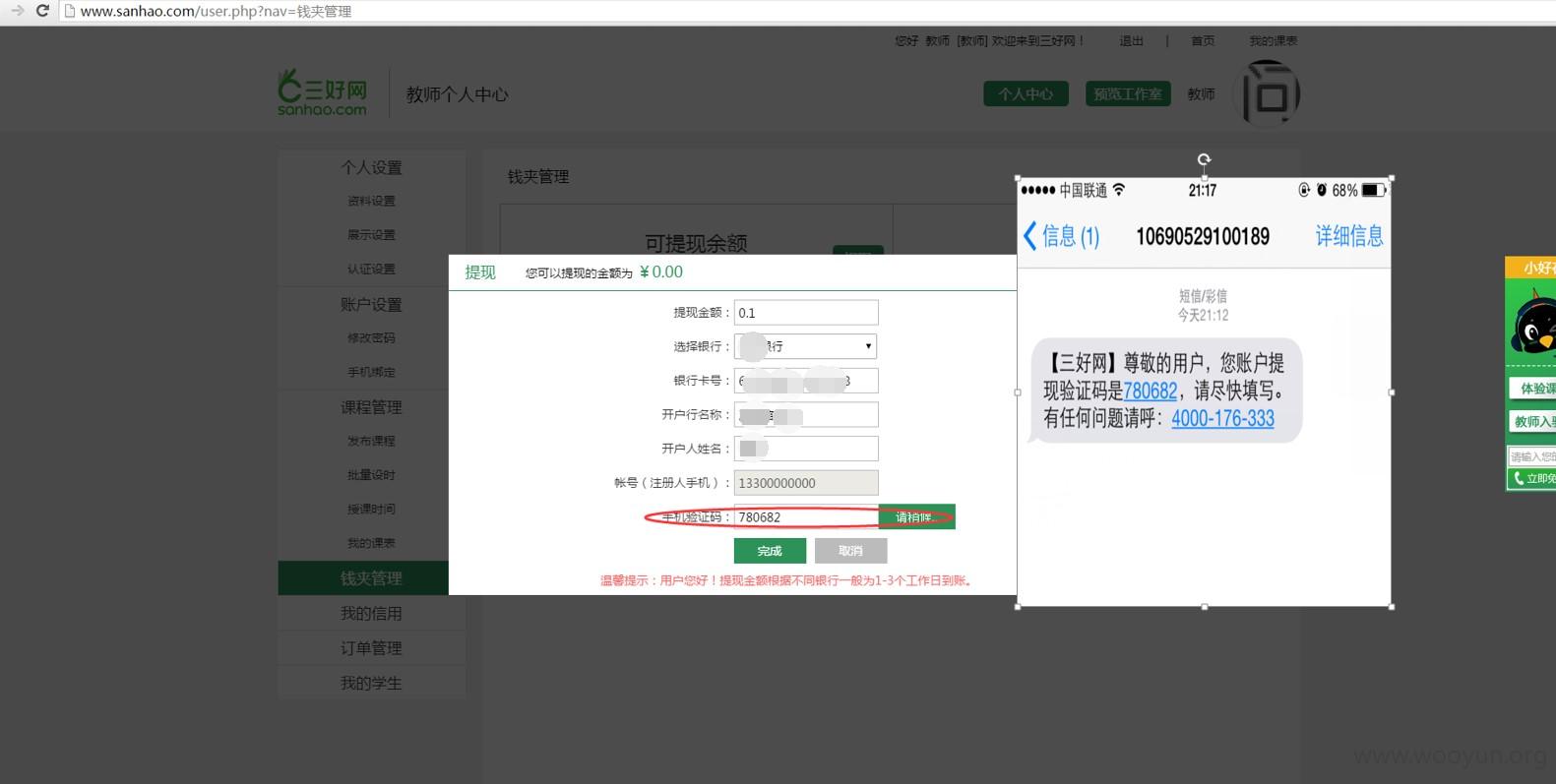
Task: Click the 4000-176-333 phone link in SMS
Action: click(1222, 418)
